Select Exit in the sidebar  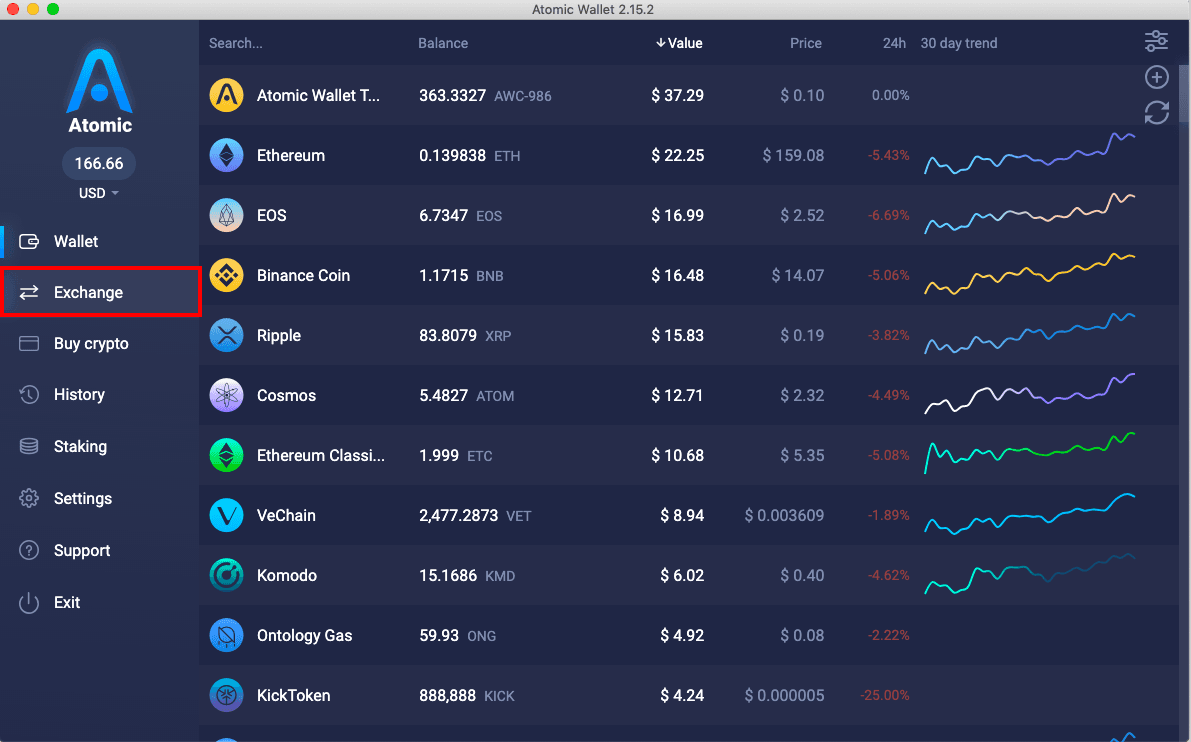coord(100,603)
